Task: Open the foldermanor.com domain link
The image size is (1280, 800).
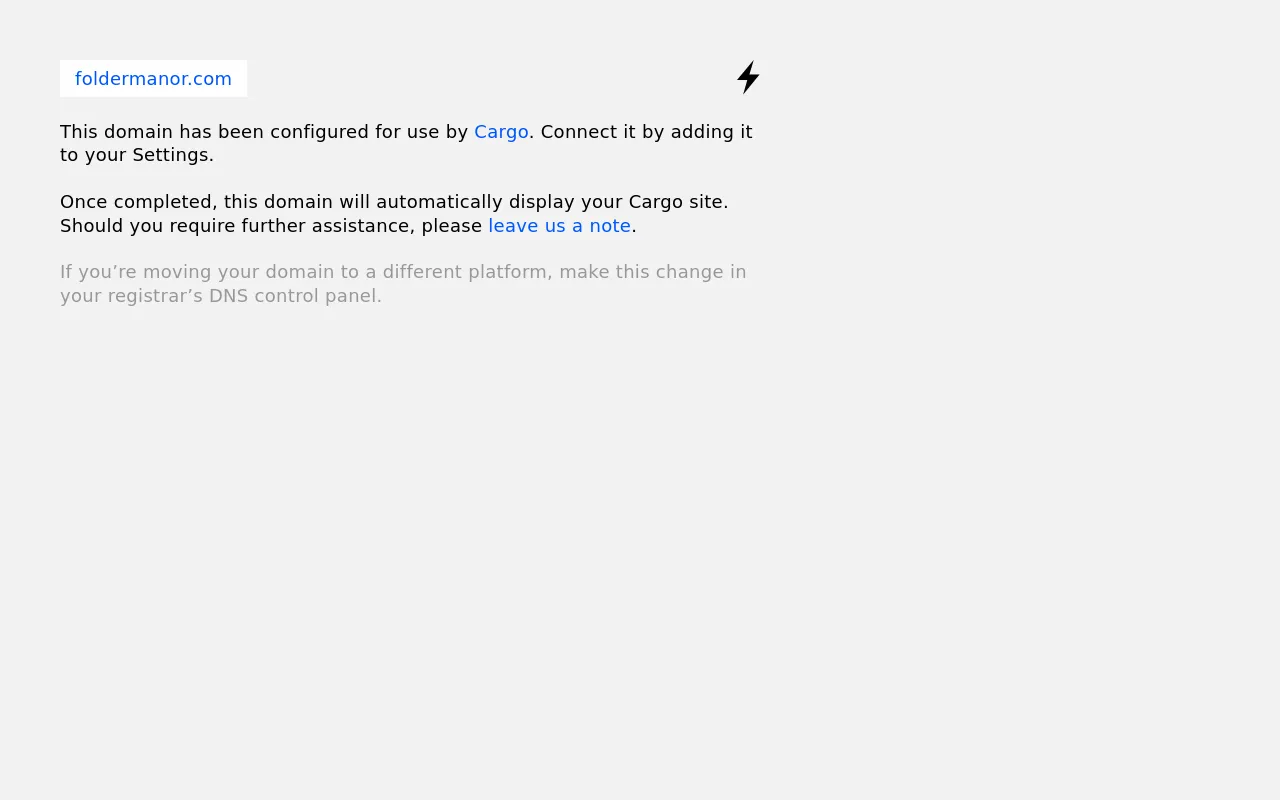Action: [153, 79]
